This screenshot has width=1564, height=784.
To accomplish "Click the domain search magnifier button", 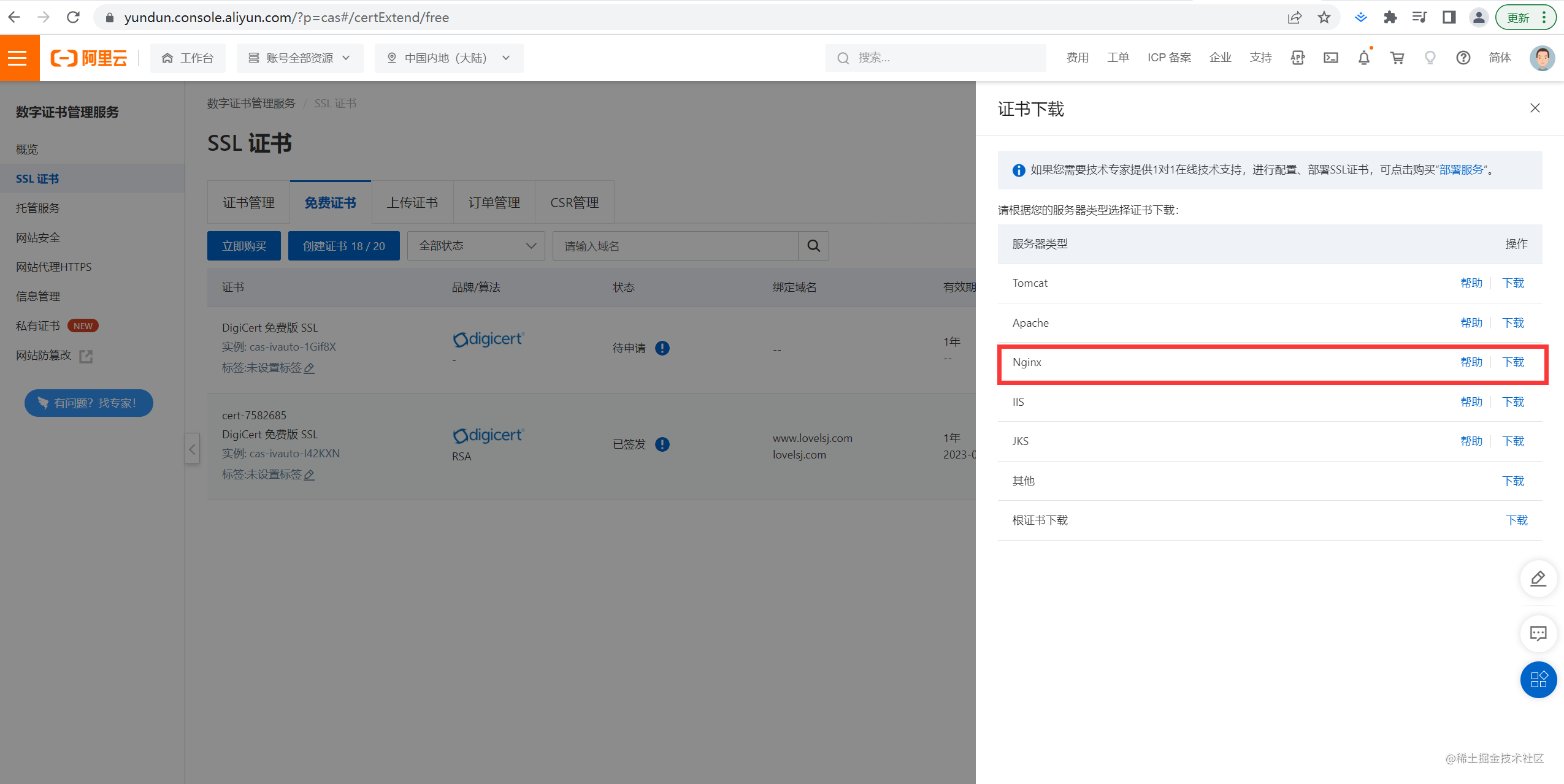I will [813, 246].
